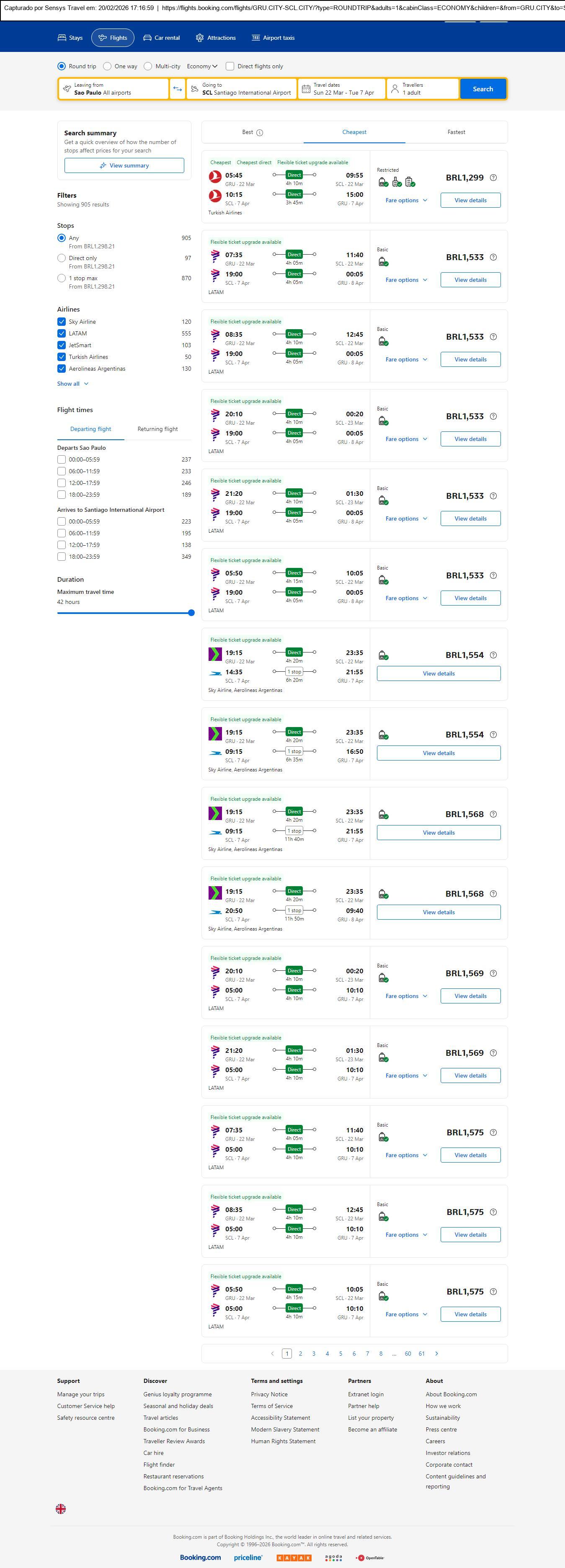
Task: Click the help icon next to BRL1,299 price
Action: pos(493,178)
